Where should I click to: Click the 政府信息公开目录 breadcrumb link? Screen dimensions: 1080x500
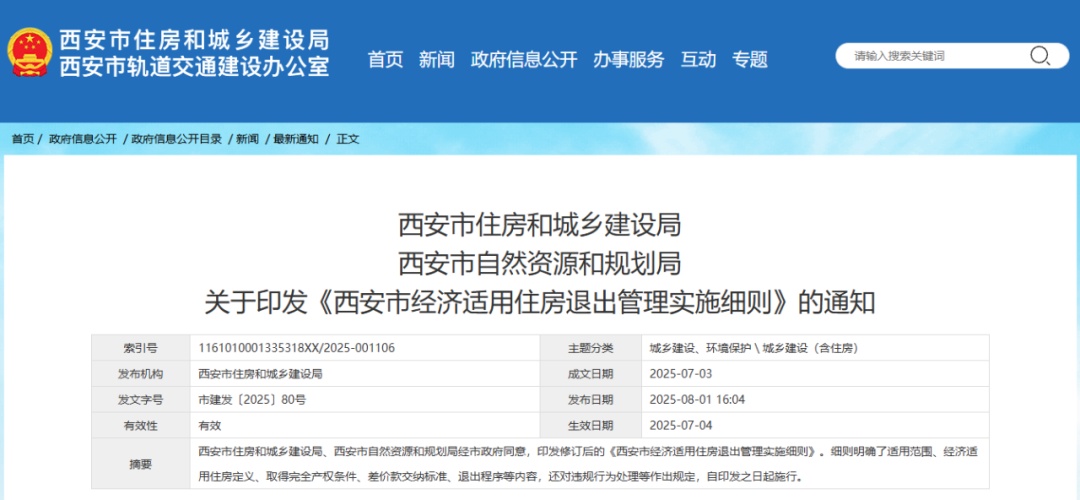[176, 139]
